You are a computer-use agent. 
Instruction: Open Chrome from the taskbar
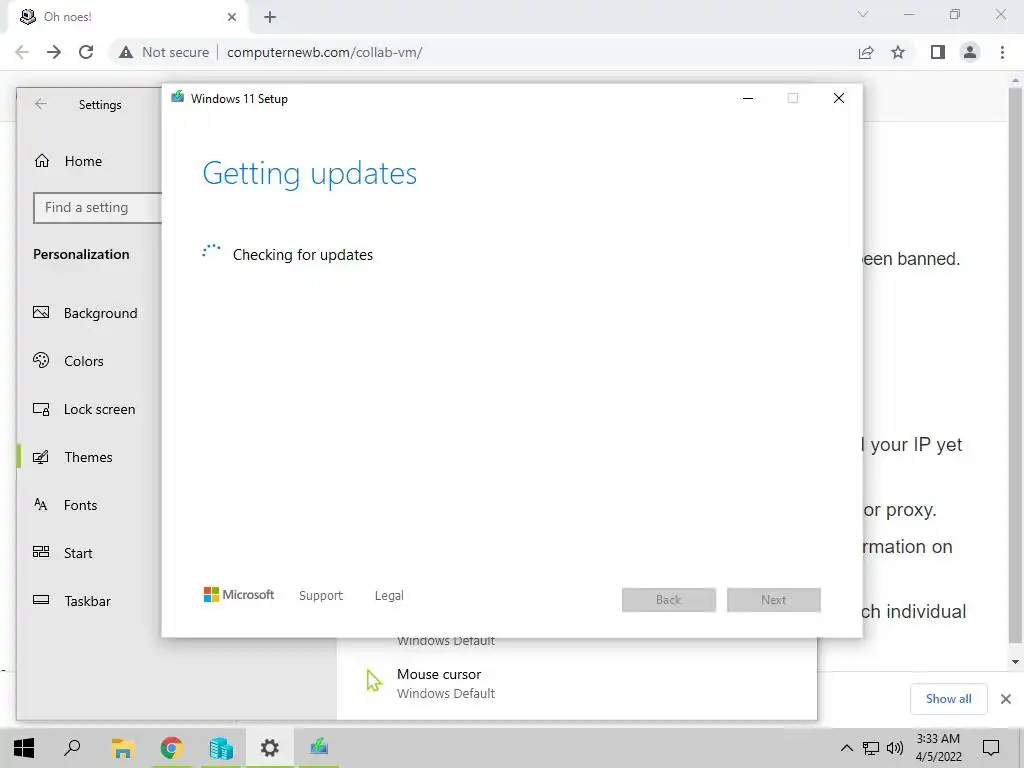[x=171, y=748]
